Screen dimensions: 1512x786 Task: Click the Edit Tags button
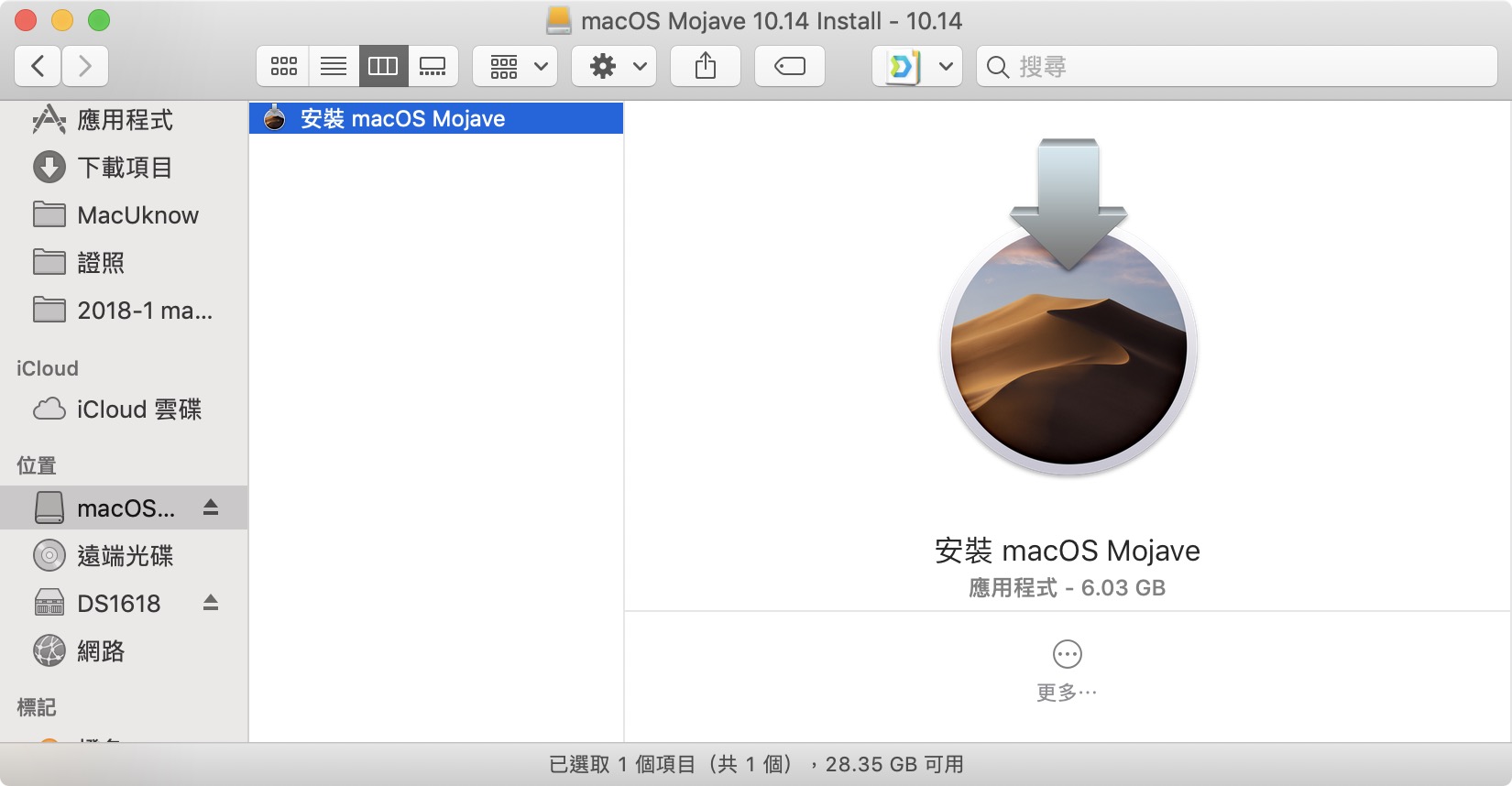pos(790,66)
